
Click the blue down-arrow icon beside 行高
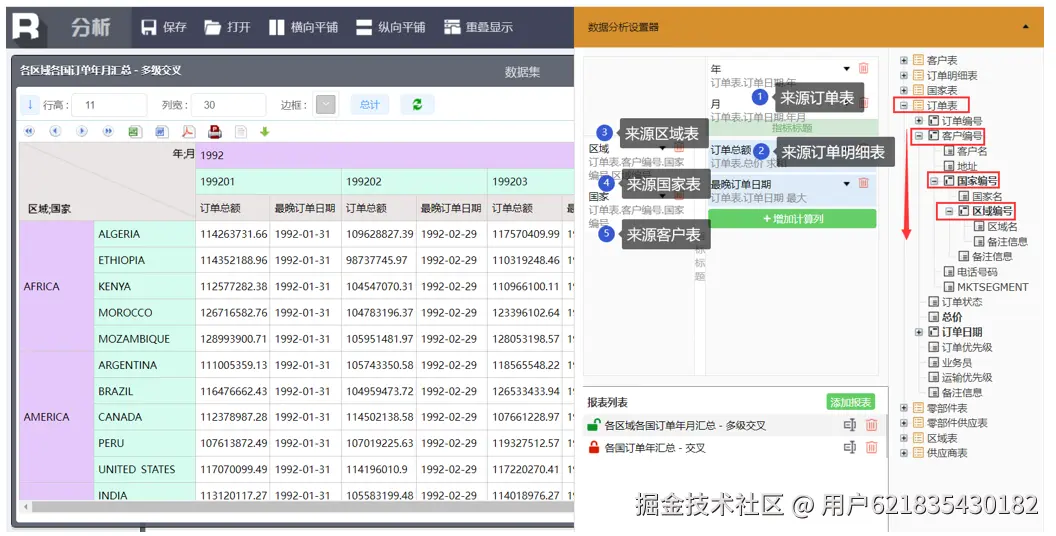click(x=30, y=104)
